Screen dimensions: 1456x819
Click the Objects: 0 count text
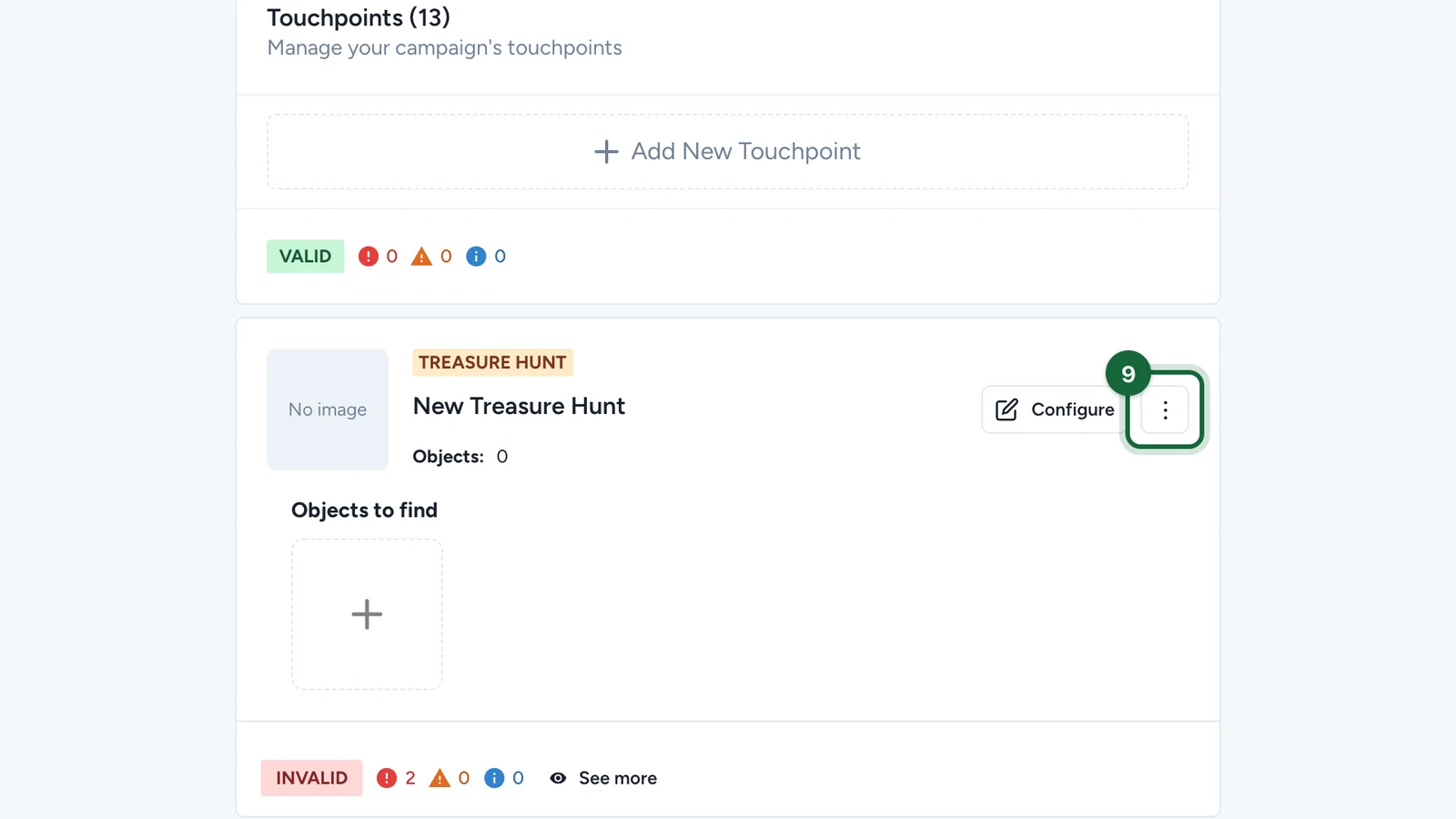click(x=460, y=457)
